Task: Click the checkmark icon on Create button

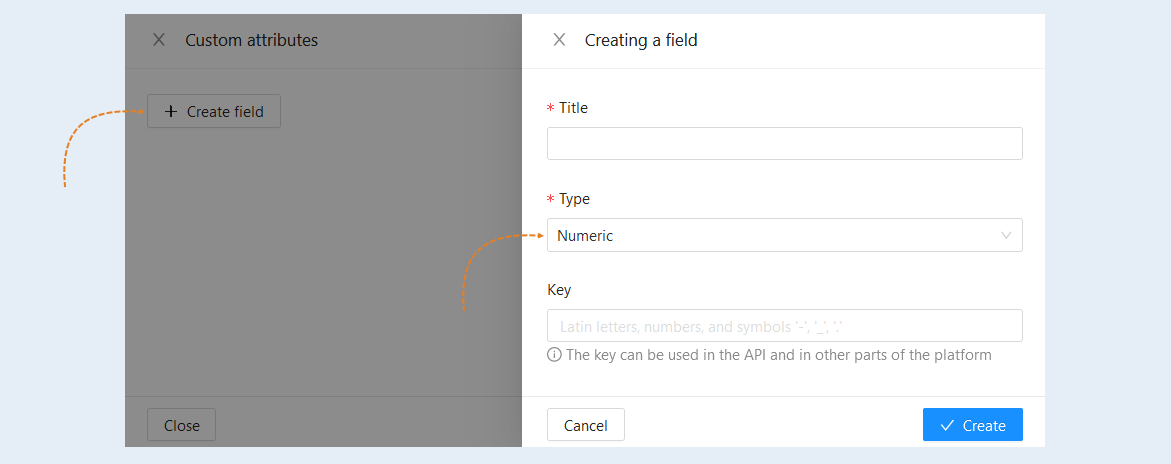Action: tap(948, 425)
